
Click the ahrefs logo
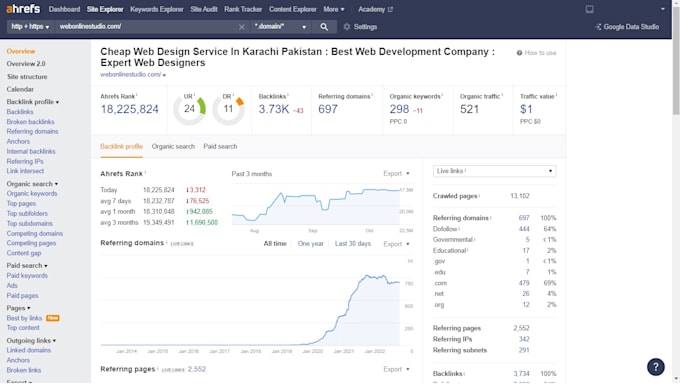pyautogui.click(x=23, y=9)
